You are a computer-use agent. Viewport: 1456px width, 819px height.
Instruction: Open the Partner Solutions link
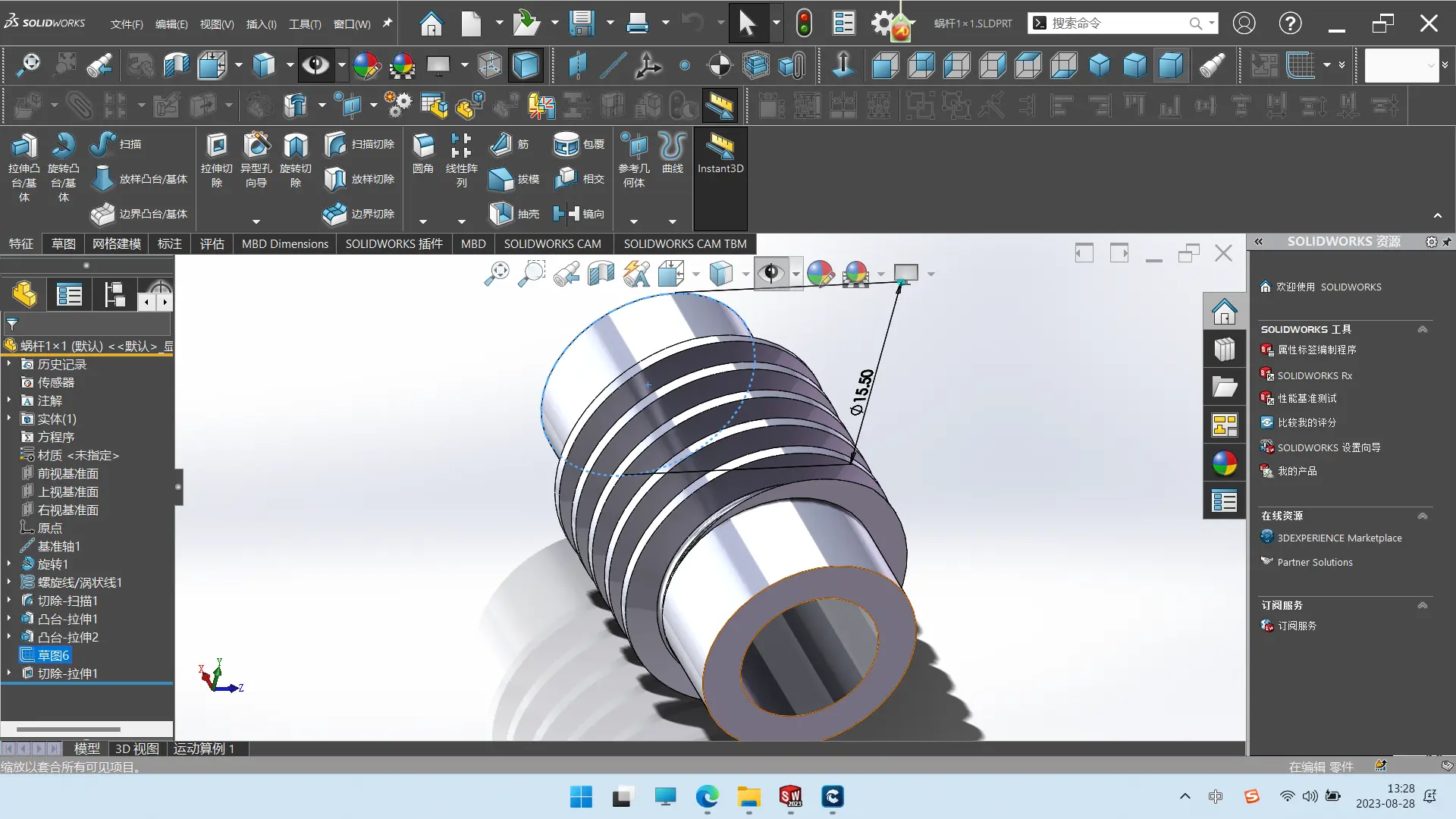pyautogui.click(x=1315, y=562)
